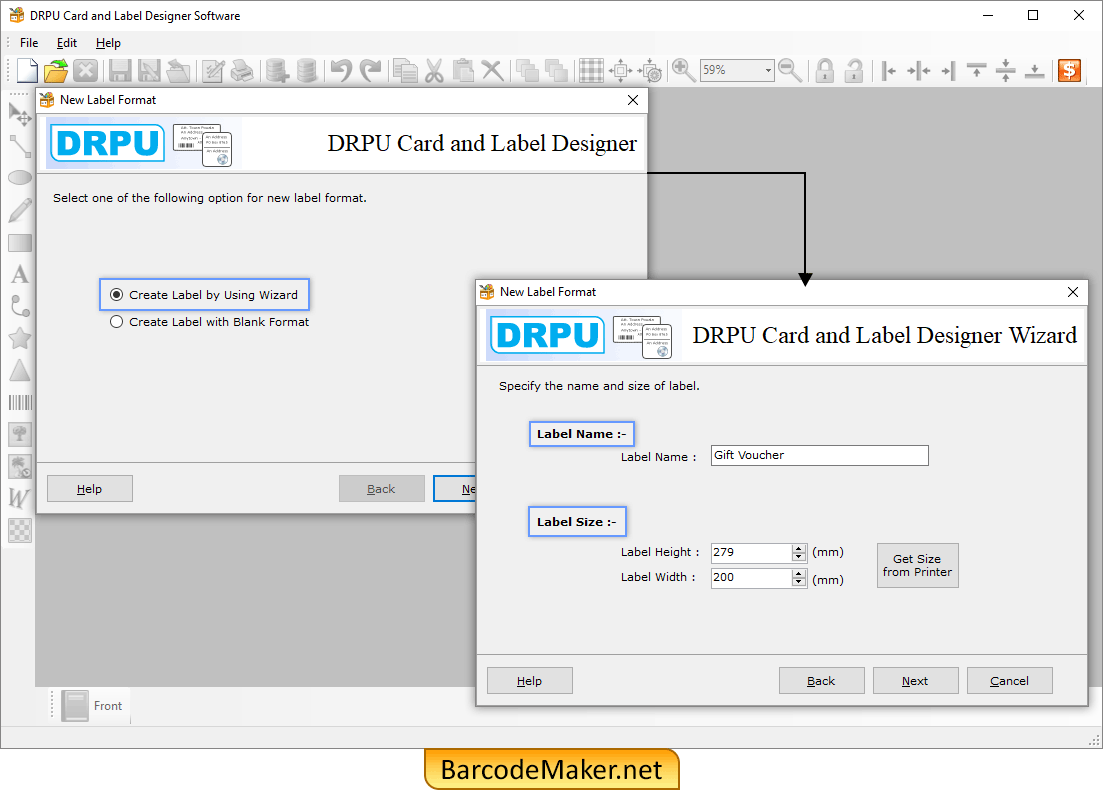Select the Create Label by Using Wizard option

coord(205,295)
